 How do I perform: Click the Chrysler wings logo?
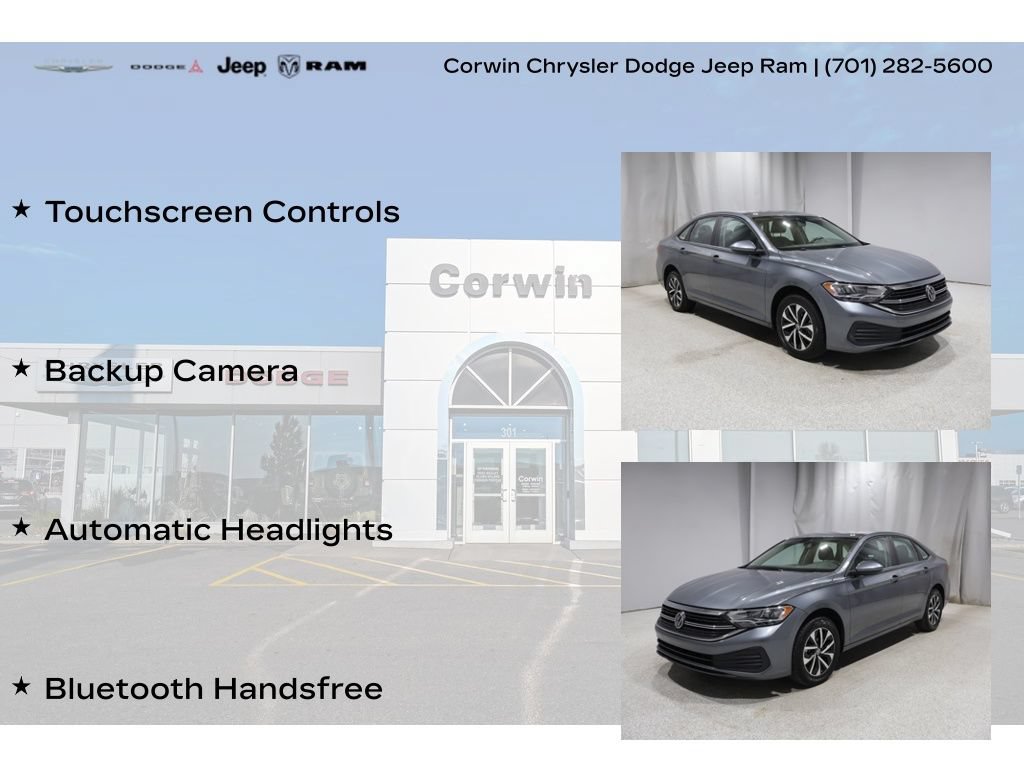tap(73, 66)
